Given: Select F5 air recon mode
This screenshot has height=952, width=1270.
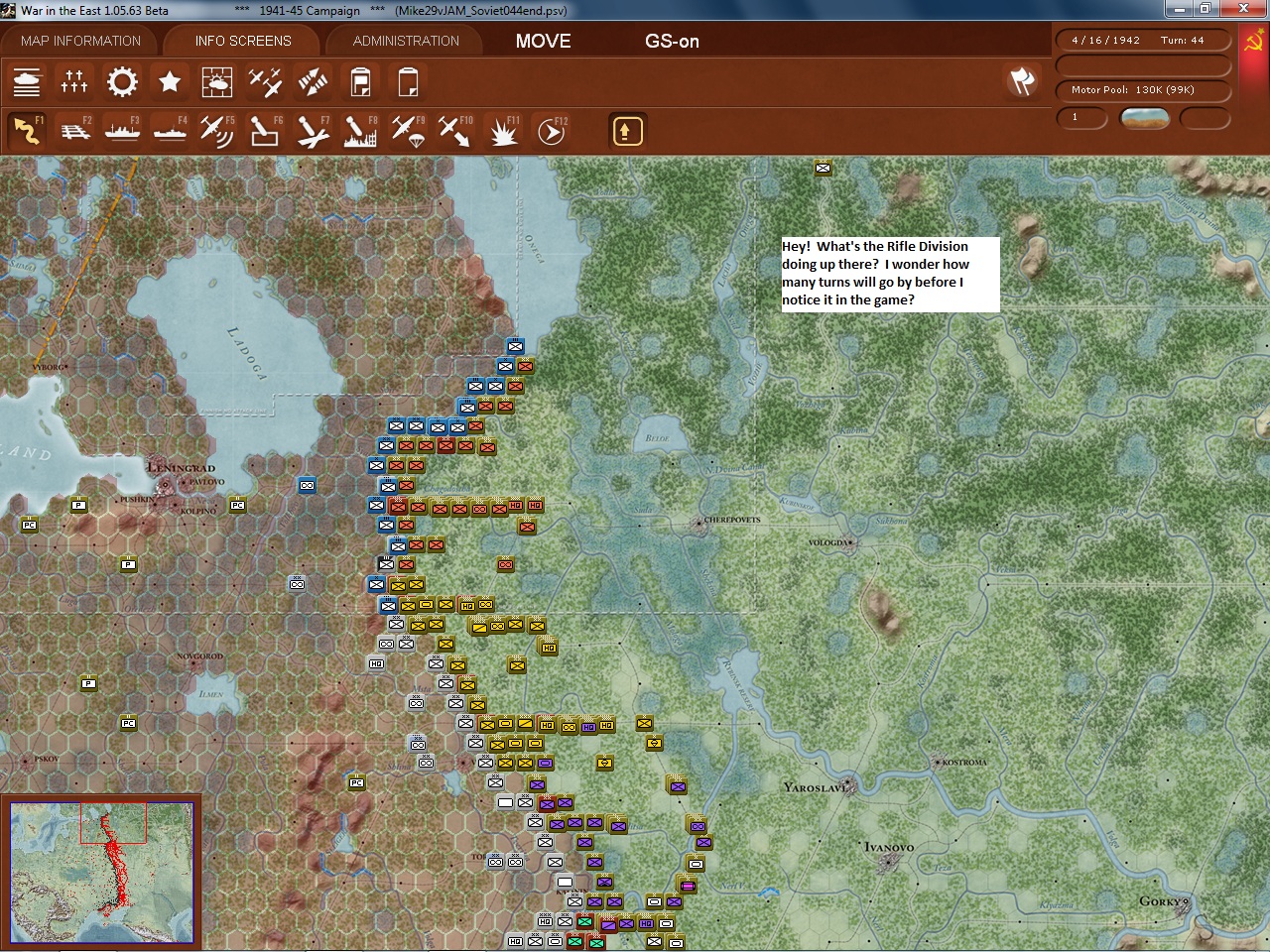Looking at the screenshot, I should click(x=217, y=130).
